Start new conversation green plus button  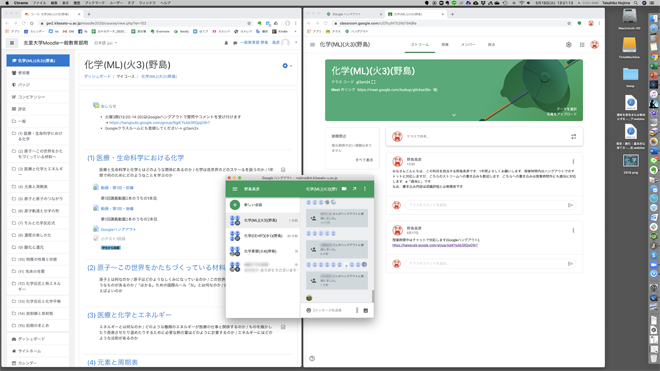coord(235,205)
